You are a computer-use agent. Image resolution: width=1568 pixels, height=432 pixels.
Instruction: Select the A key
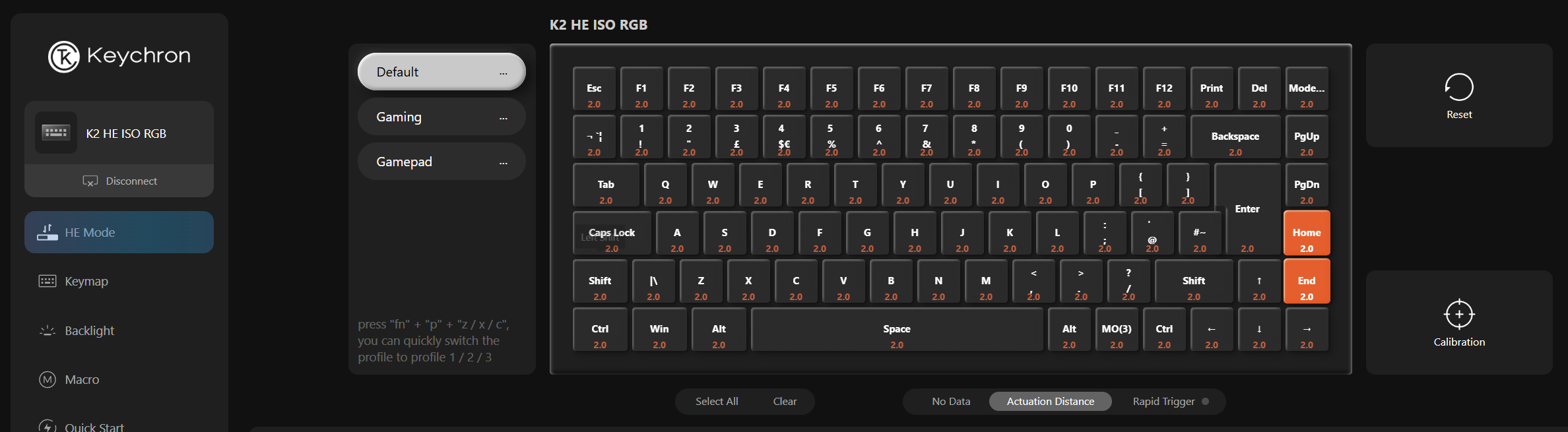pyautogui.click(x=677, y=233)
